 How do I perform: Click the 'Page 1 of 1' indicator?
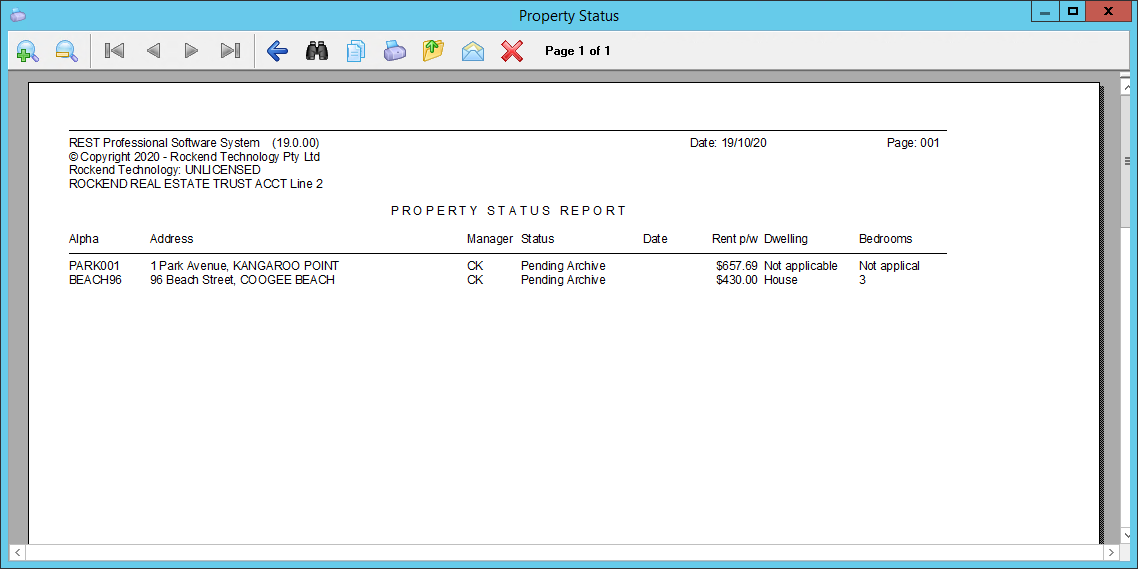pyautogui.click(x=578, y=51)
